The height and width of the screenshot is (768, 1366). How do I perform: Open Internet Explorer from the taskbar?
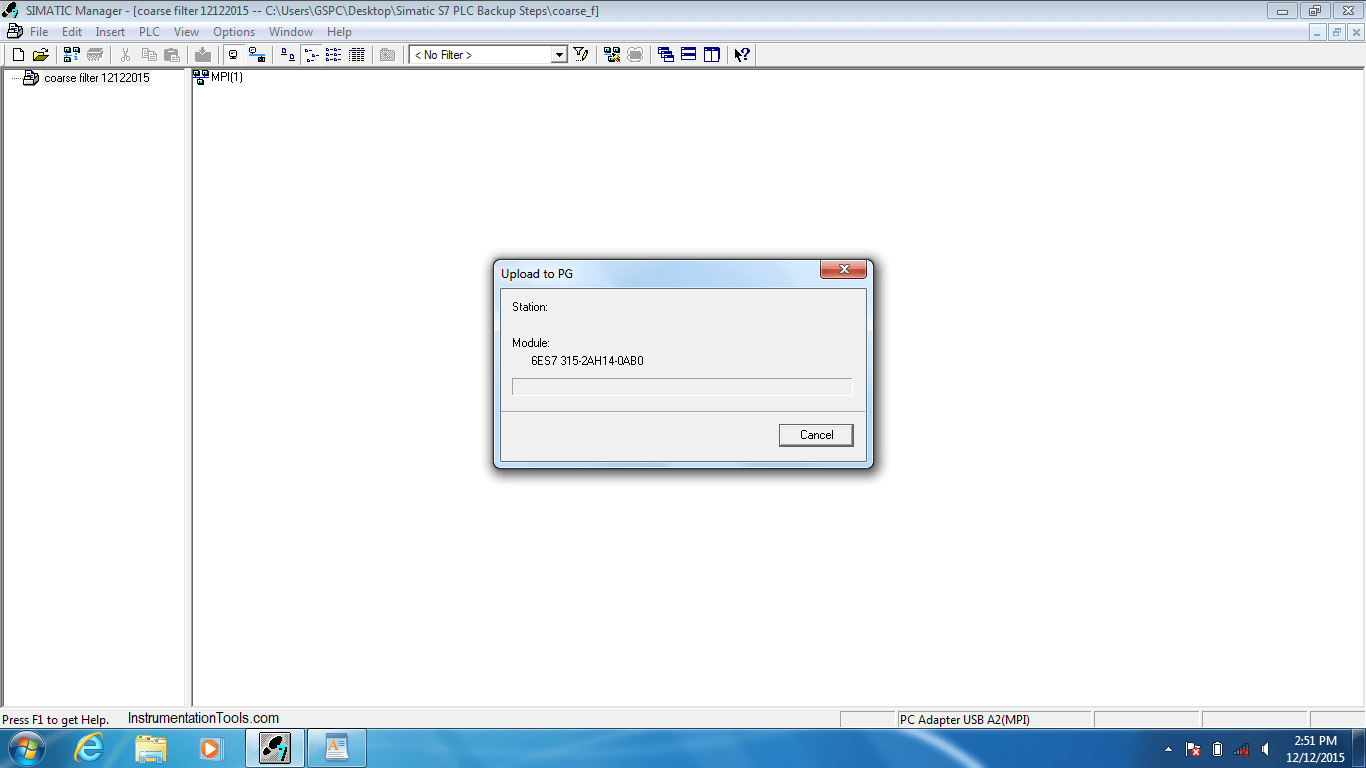pos(89,748)
